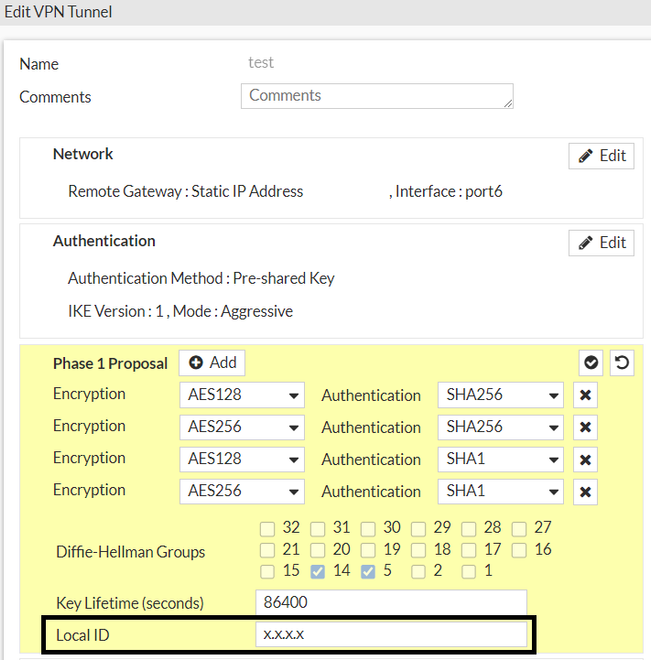Edit the Authentication section

(x=601, y=242)
